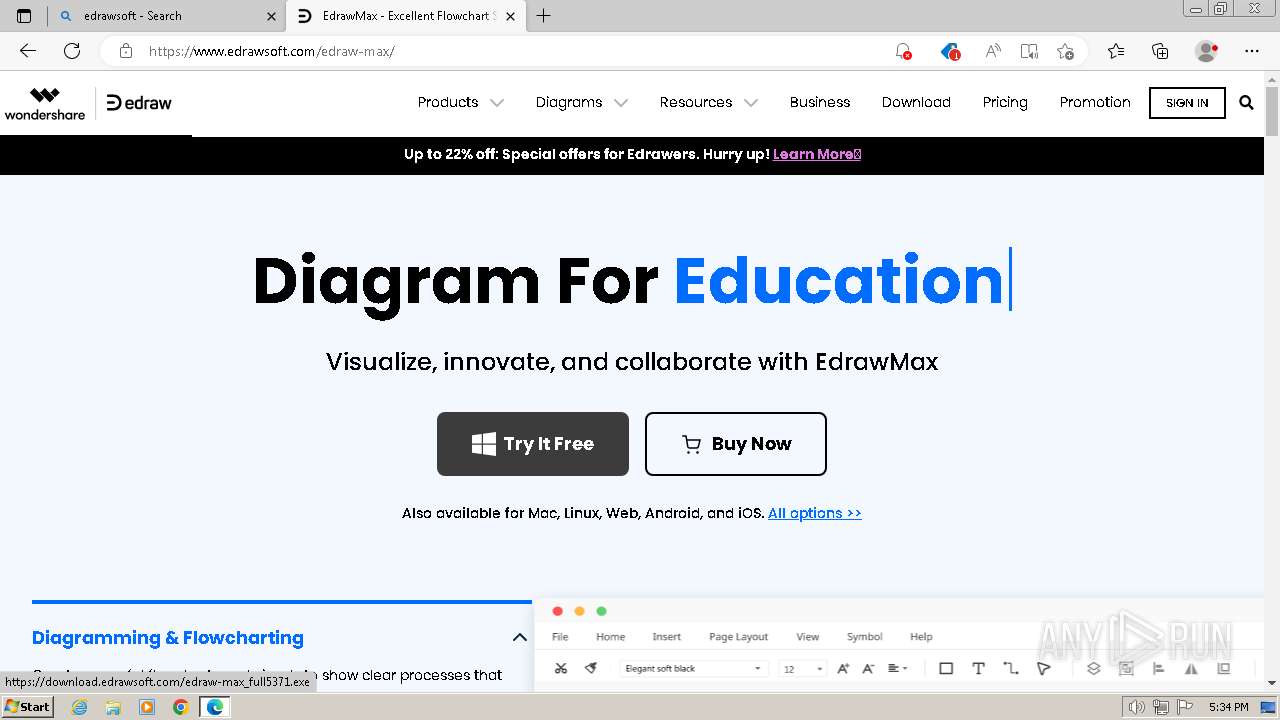Open Internet Explorer from taskbar
The image size is (1280, 720).
click(80, 707)
